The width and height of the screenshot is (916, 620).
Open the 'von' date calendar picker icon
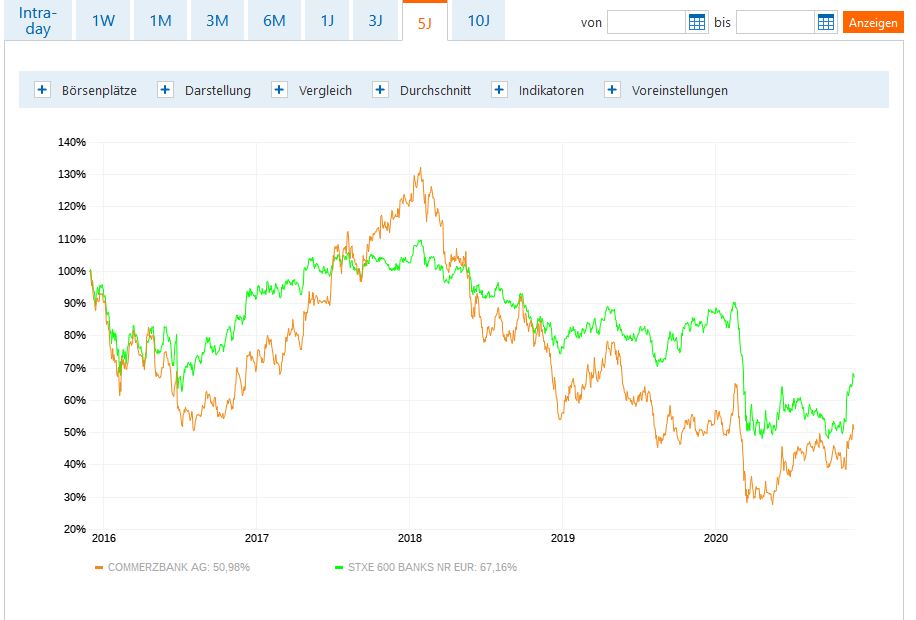pyautogui.click(x=697, y=23)
